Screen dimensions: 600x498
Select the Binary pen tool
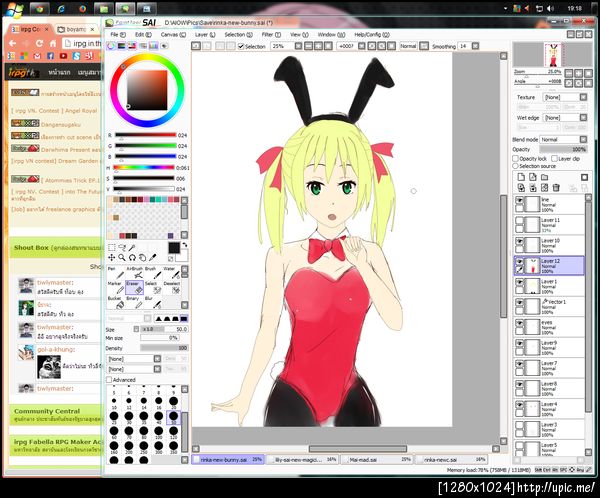134,302
